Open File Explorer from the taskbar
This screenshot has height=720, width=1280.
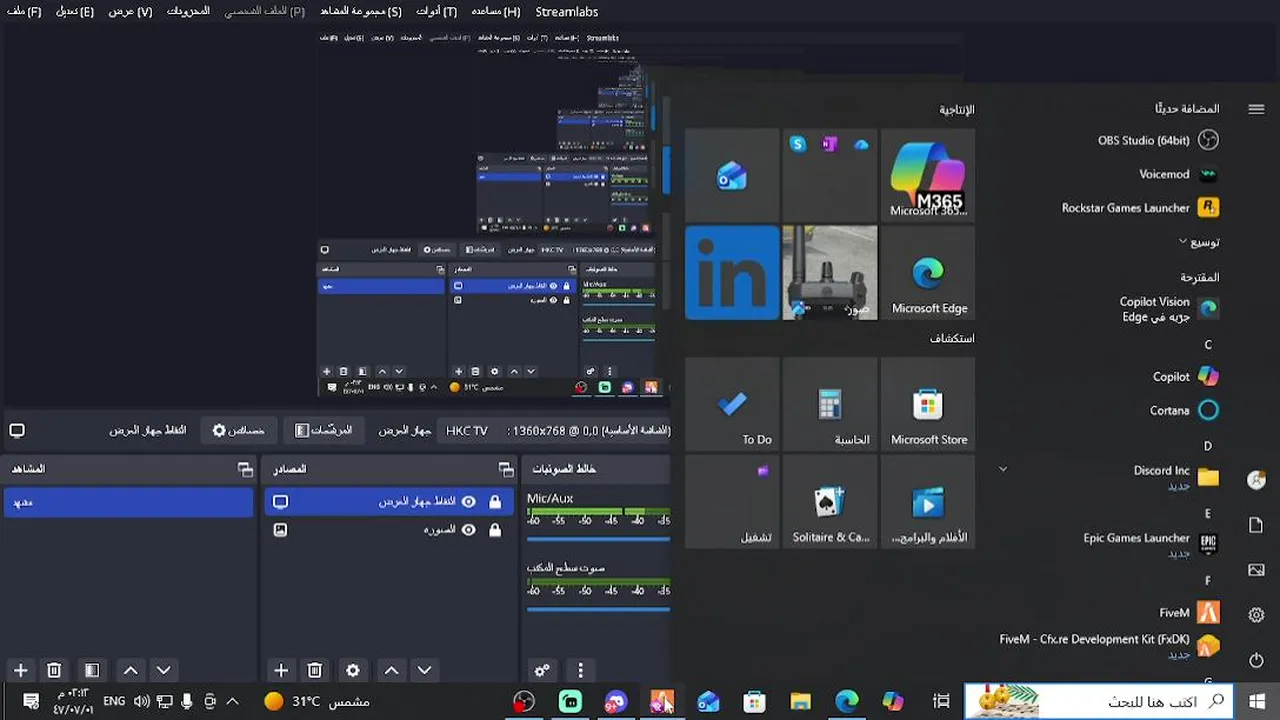pos(800,702)
